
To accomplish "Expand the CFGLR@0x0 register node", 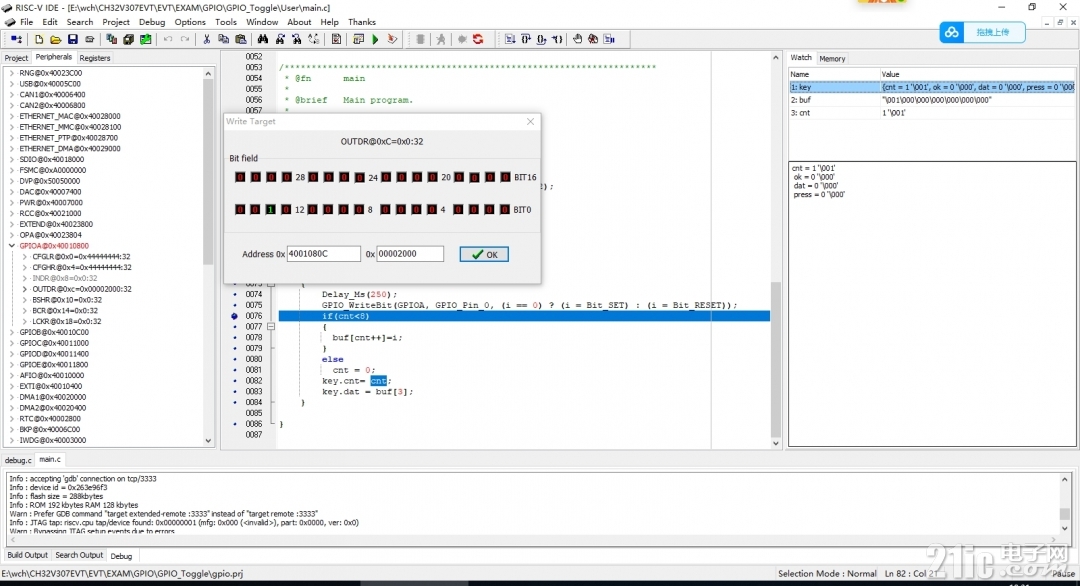I will (25, 257).
